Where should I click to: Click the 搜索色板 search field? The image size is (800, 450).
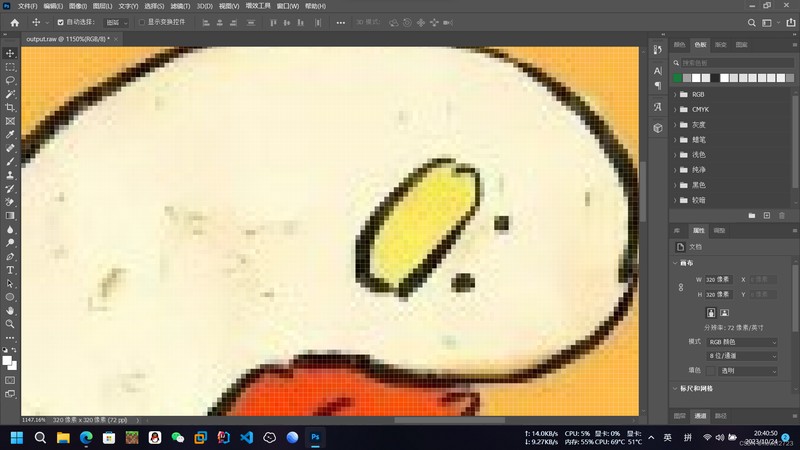point(738,63)
